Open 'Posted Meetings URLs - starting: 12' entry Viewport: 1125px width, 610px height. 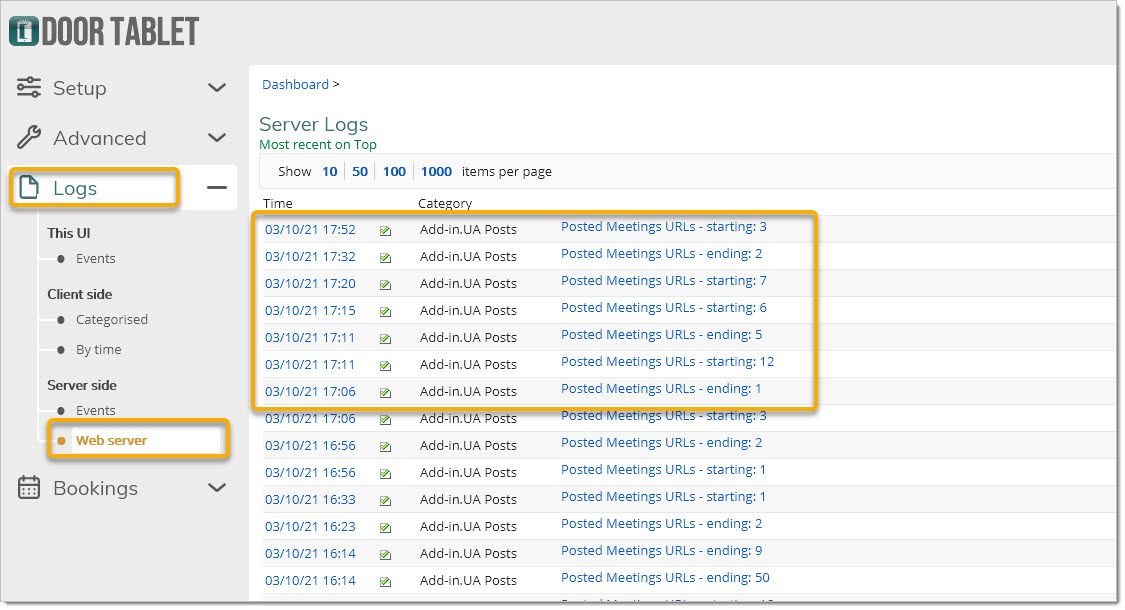(x=667, y=362)
